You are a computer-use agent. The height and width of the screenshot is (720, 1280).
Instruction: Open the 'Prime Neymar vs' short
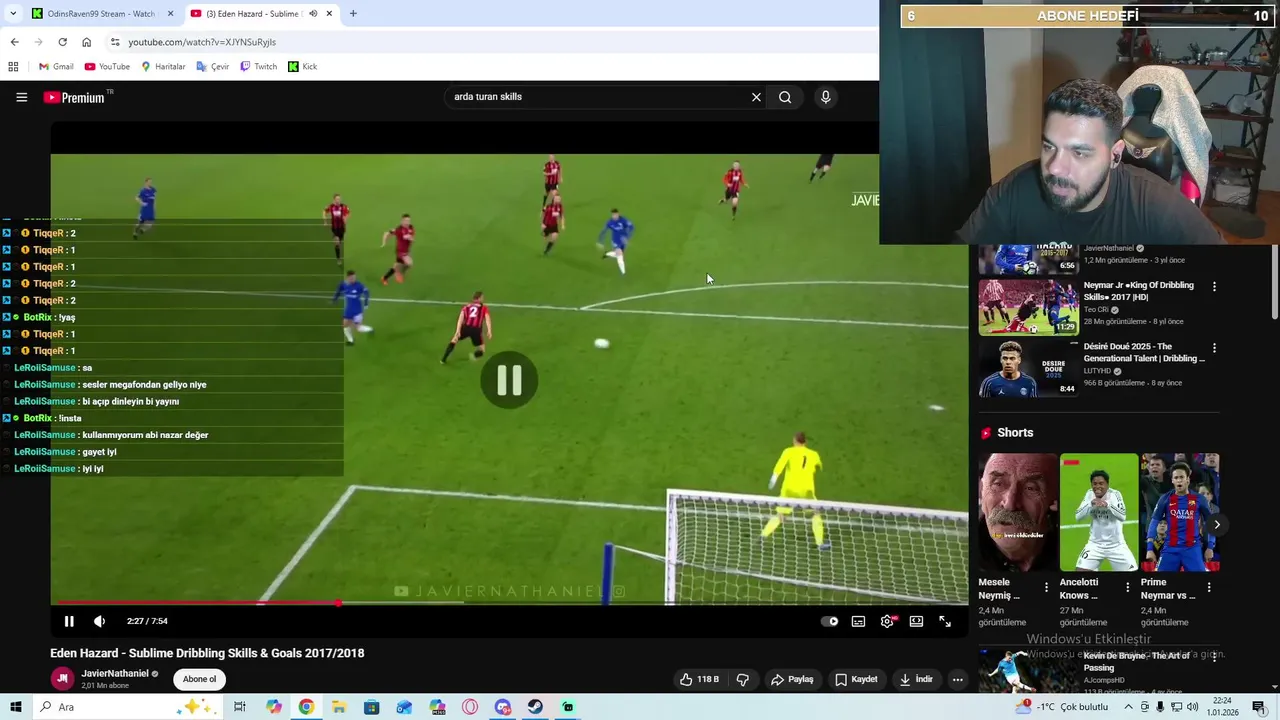tap(1180, 512)
